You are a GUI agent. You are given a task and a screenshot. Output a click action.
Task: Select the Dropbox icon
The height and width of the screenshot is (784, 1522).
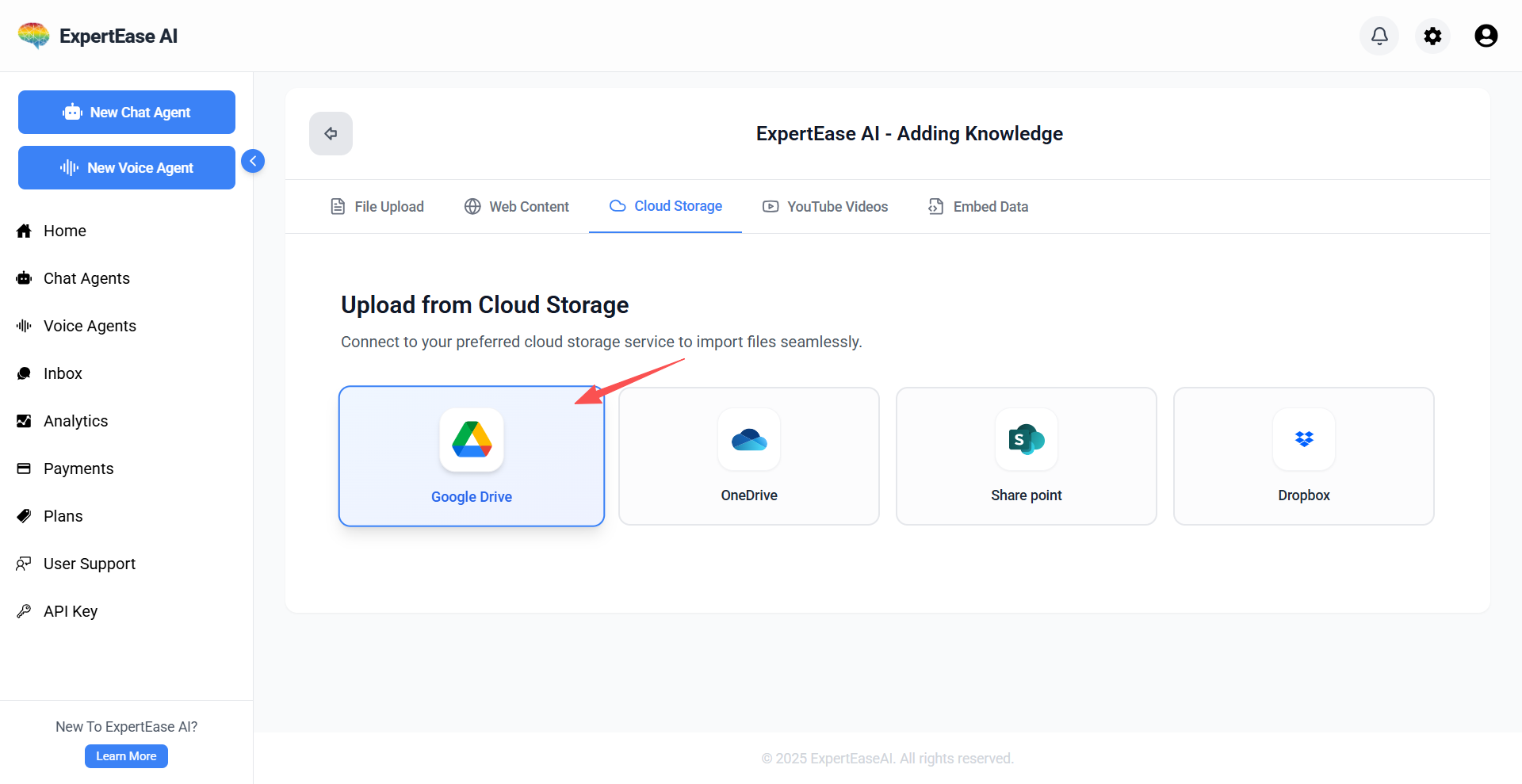click(x=1303, y=440)
